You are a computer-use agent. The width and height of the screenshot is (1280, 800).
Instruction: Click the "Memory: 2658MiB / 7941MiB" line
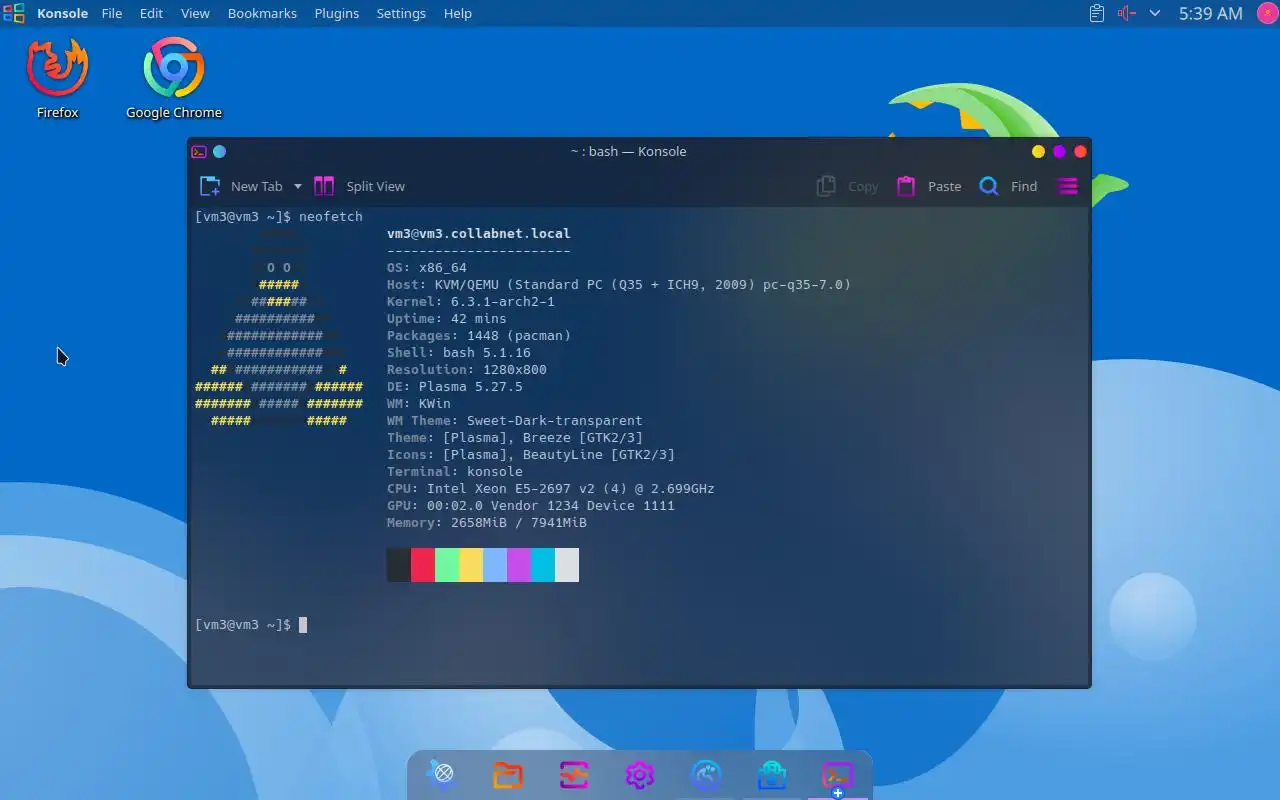coord(487,523)
